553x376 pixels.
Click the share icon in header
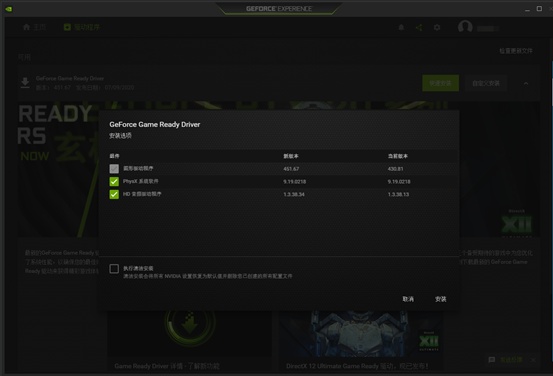pyautogui.click(x=419, y=28)
